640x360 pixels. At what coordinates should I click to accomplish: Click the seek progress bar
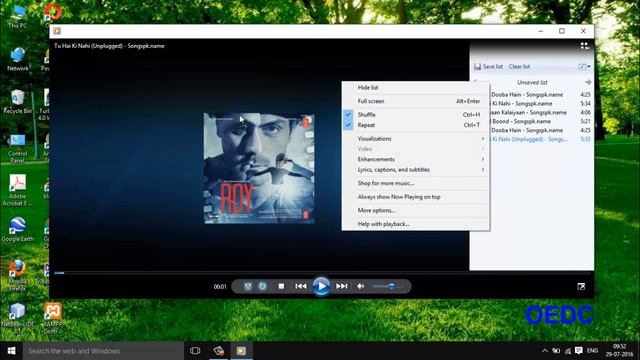[322, 273]
